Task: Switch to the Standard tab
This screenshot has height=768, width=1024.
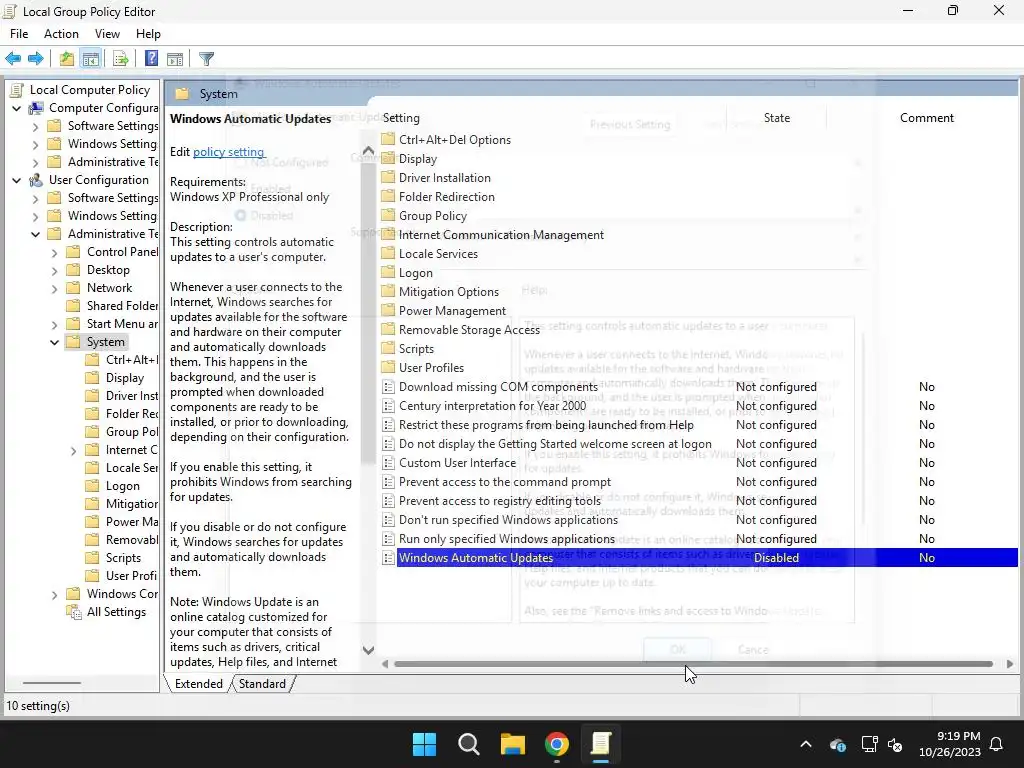Action: click(x=262, y=684)
